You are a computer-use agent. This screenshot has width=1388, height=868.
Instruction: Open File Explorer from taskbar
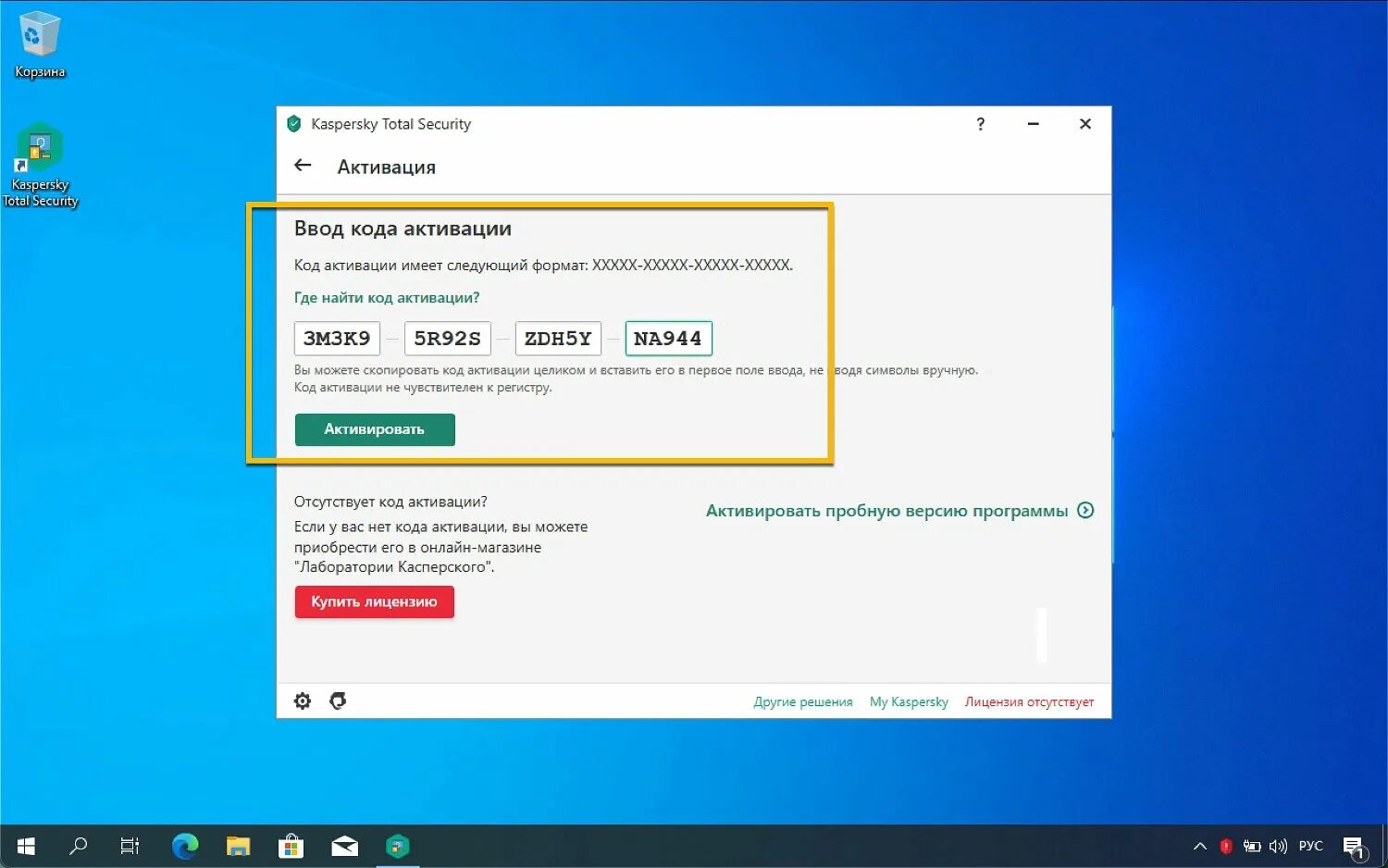pos(239,846)
